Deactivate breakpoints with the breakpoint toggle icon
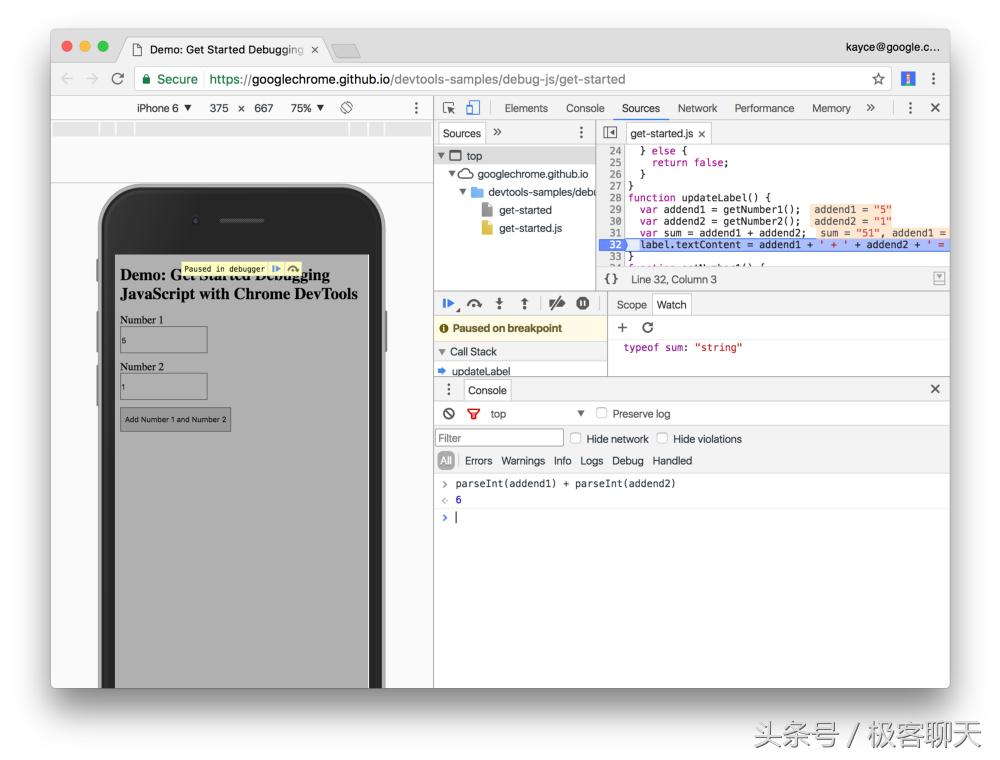This screenshot has height=760, width=1000. [557, 304]
